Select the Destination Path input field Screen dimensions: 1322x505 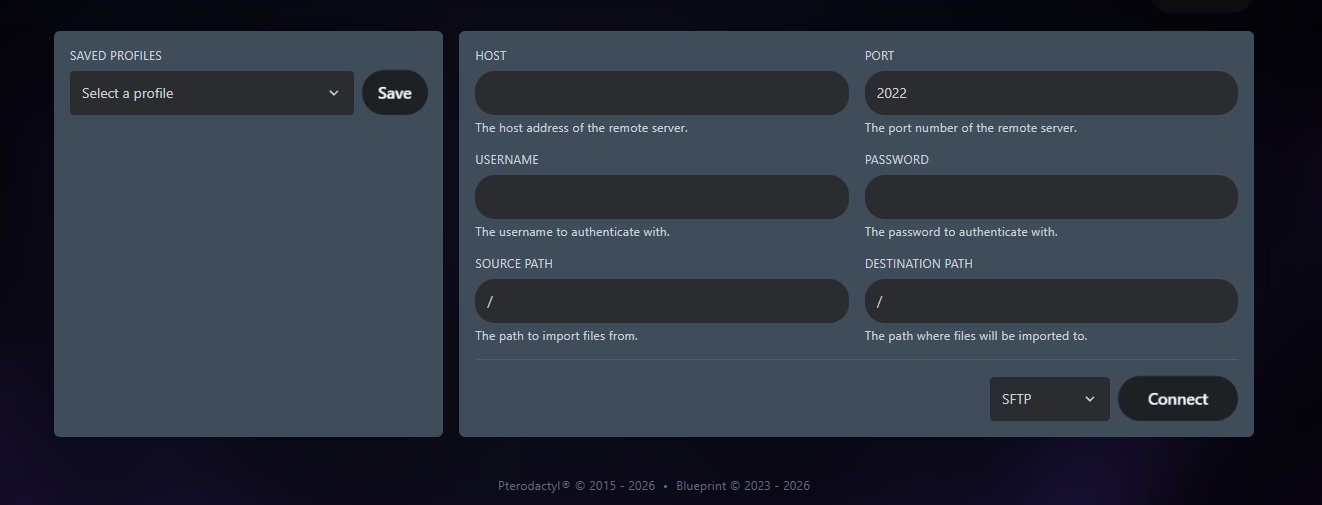[1050, 301]
